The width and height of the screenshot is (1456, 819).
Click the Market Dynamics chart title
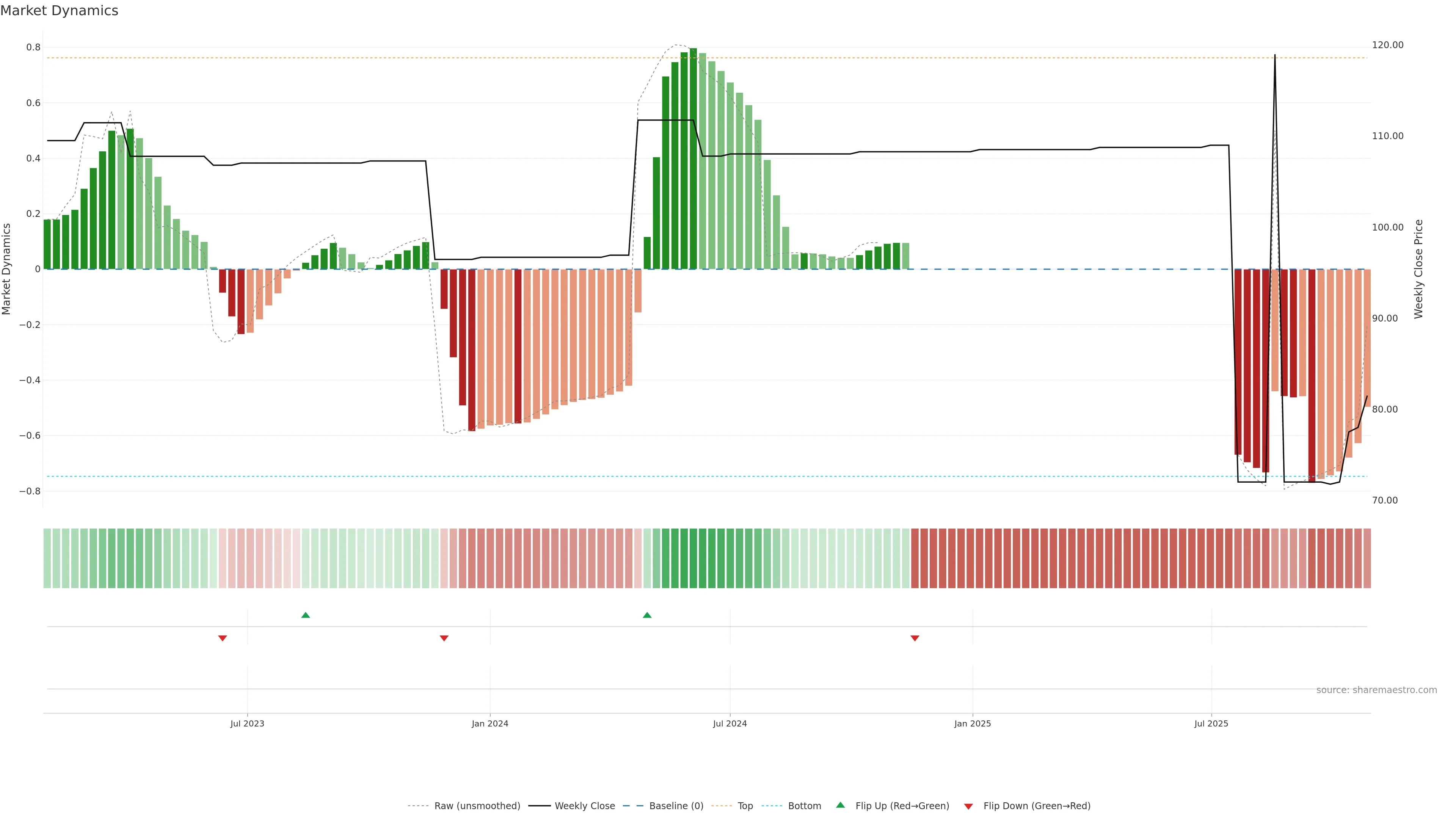(x=60, y=11)
